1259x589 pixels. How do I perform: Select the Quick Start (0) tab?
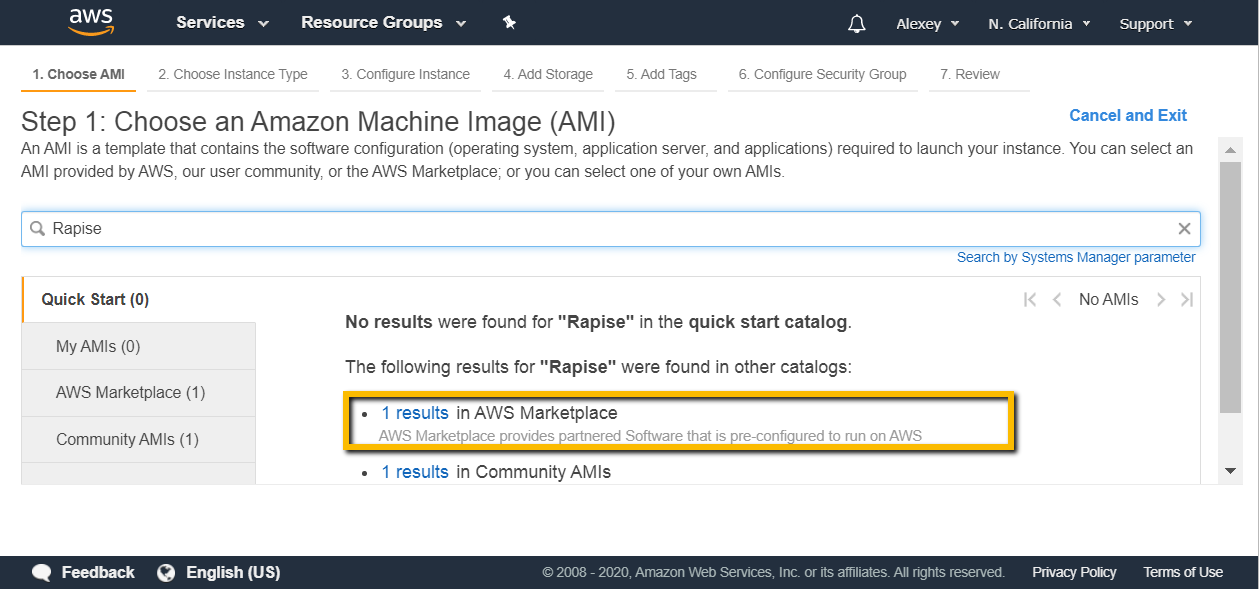(139, 299)
